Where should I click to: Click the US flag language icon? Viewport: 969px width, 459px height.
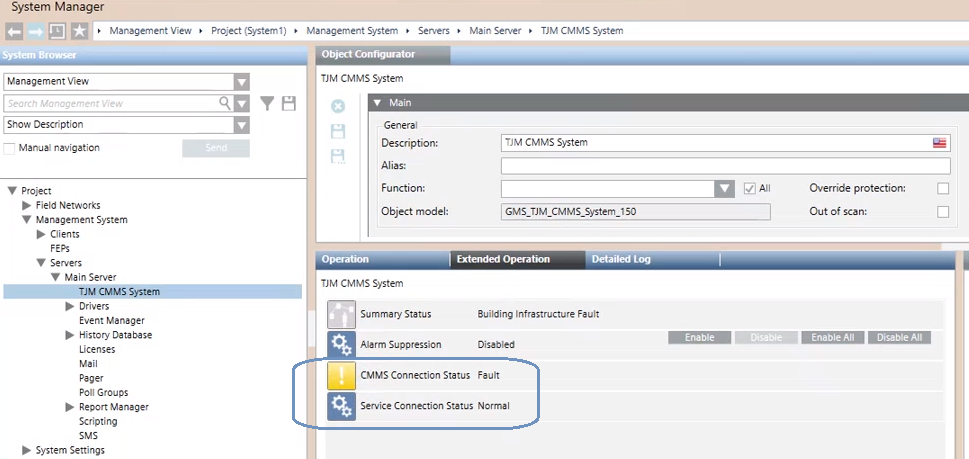[939, 143]
